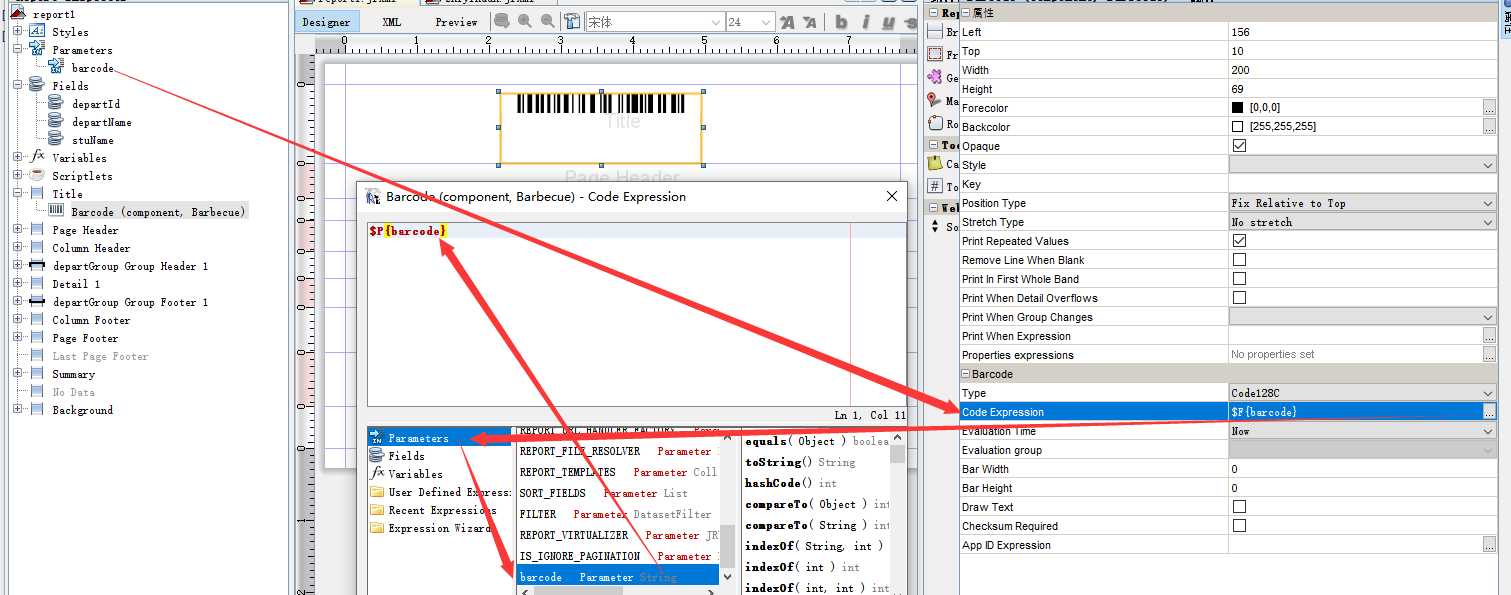Open Forecolor picker ellipsis button
Viewport: 1511px width, 595px height.
click(1489, 108)
